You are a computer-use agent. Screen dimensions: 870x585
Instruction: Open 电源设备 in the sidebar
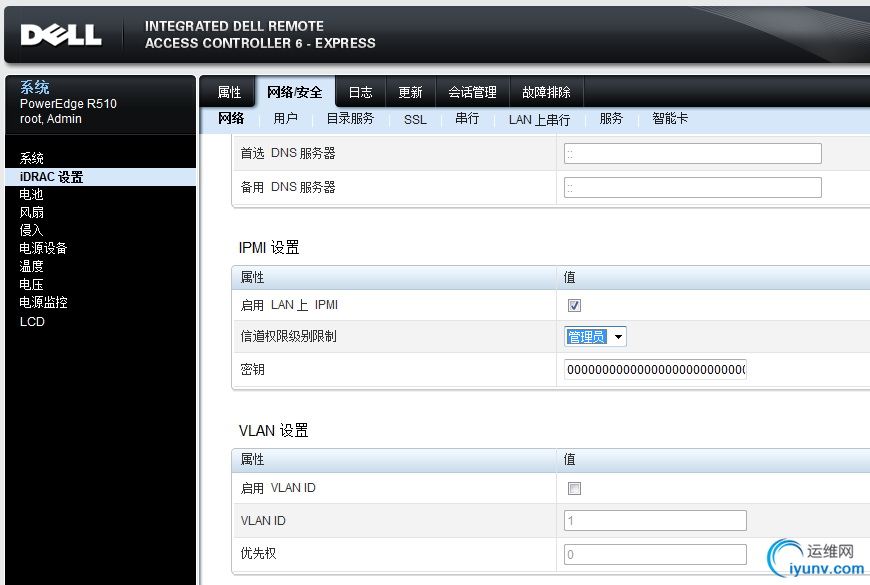pos(43,248)
